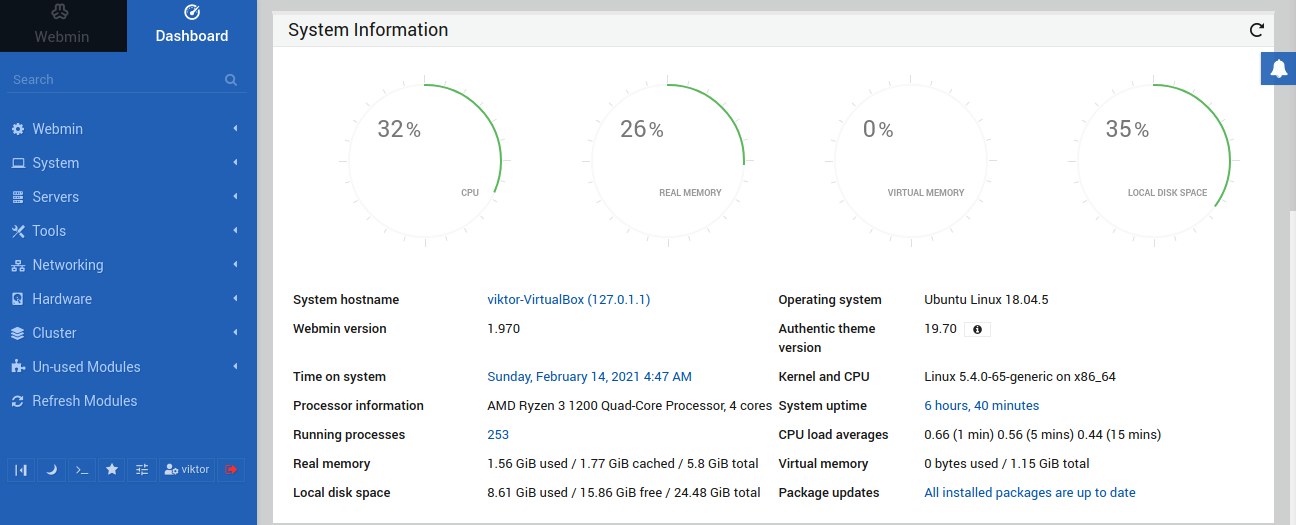1296x525 pixels.
Task: Click the system time link Sunday, February 14
Action: [589, 377]
